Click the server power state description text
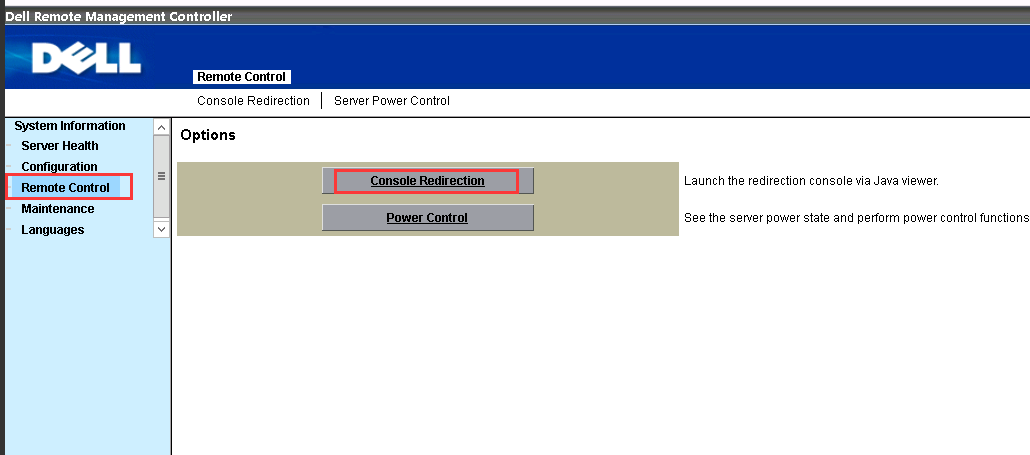Screen dimensions: 1030x455 (856, 218)
